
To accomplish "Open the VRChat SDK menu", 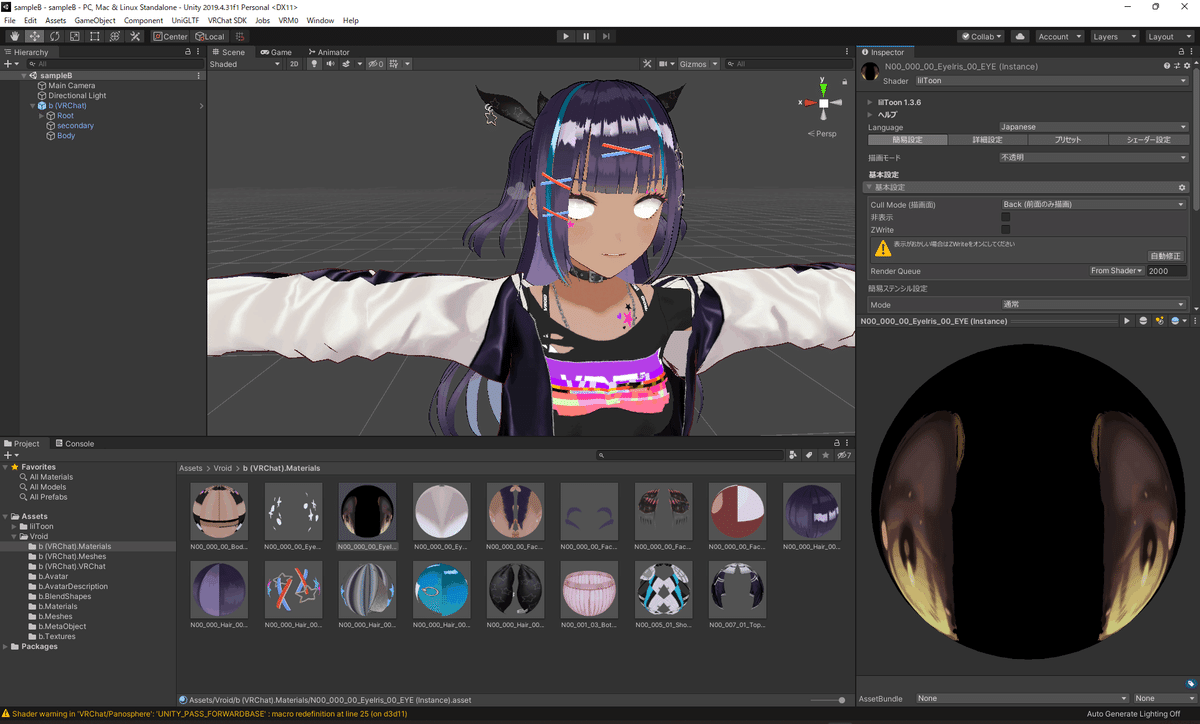I will [x=227, y=20].
